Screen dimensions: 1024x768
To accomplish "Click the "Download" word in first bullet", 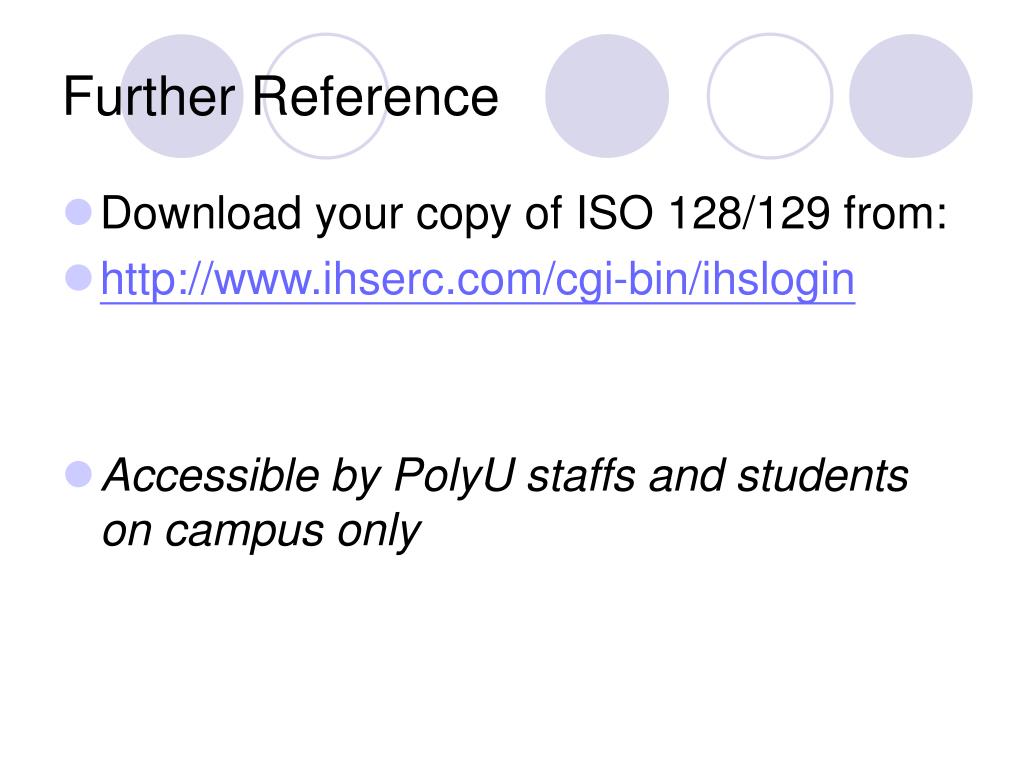I will (200, 214).
